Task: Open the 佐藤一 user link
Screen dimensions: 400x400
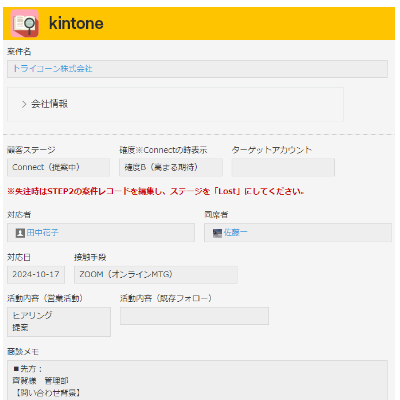Action: click(235, 233)
